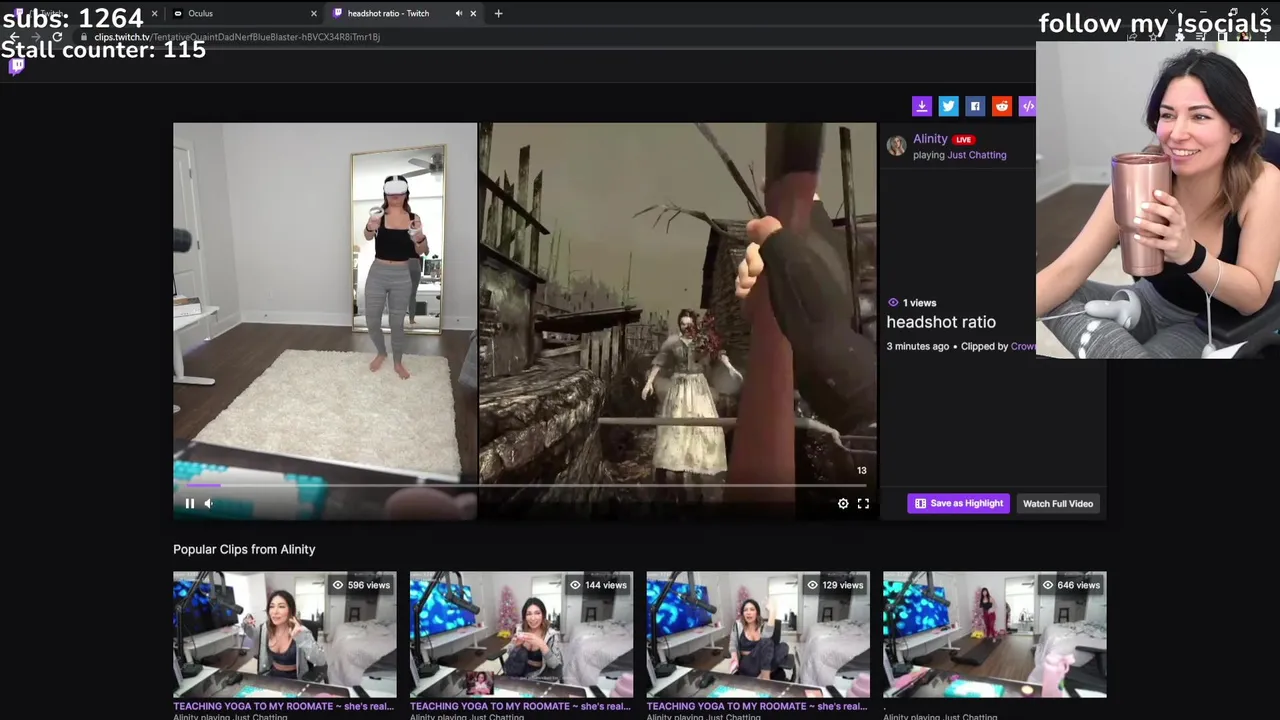Open the popular clip with 129 views
The height and width of the screenshot is (720, 1280).
coord(758,635)
